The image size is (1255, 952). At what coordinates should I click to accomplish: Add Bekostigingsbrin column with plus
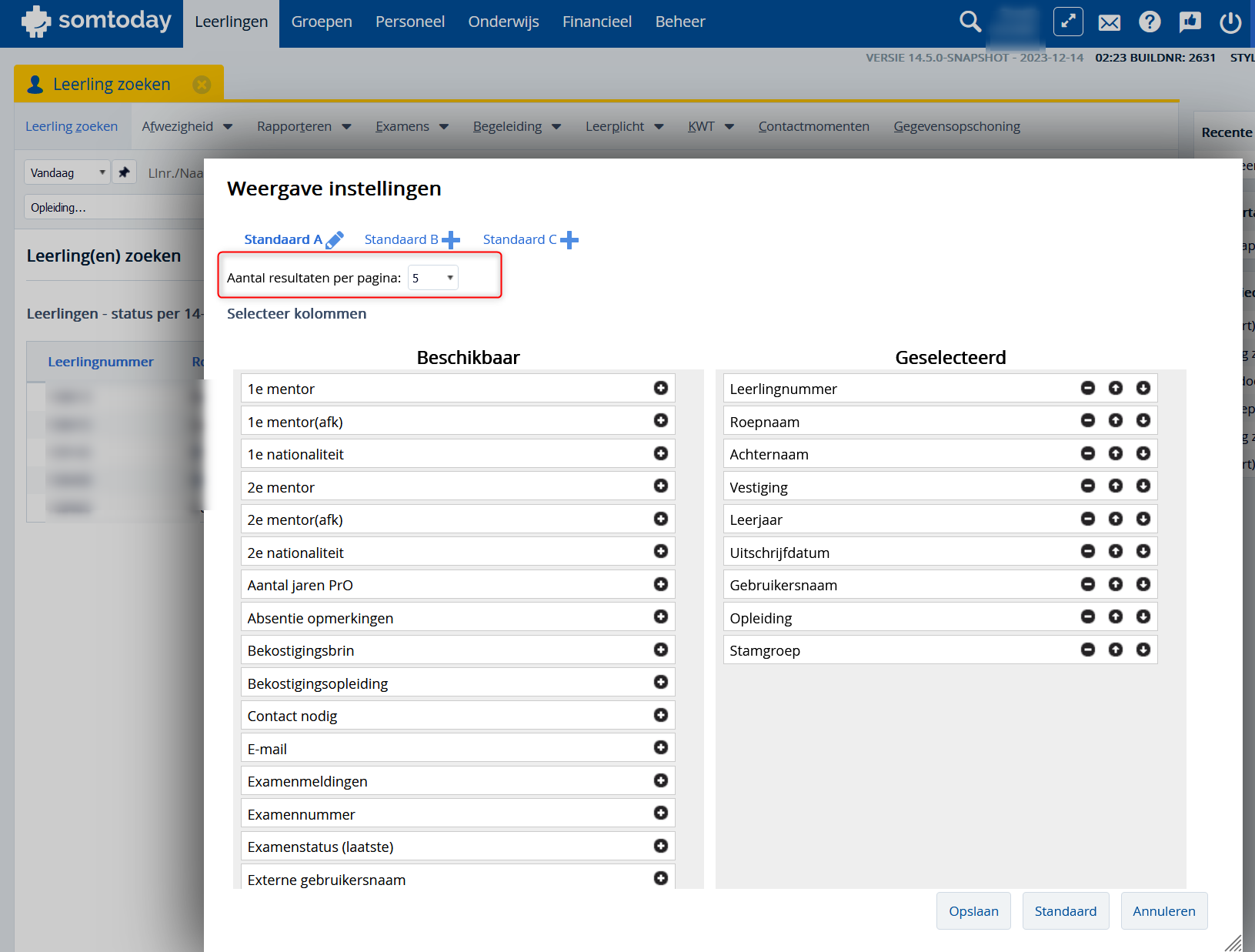660,650
